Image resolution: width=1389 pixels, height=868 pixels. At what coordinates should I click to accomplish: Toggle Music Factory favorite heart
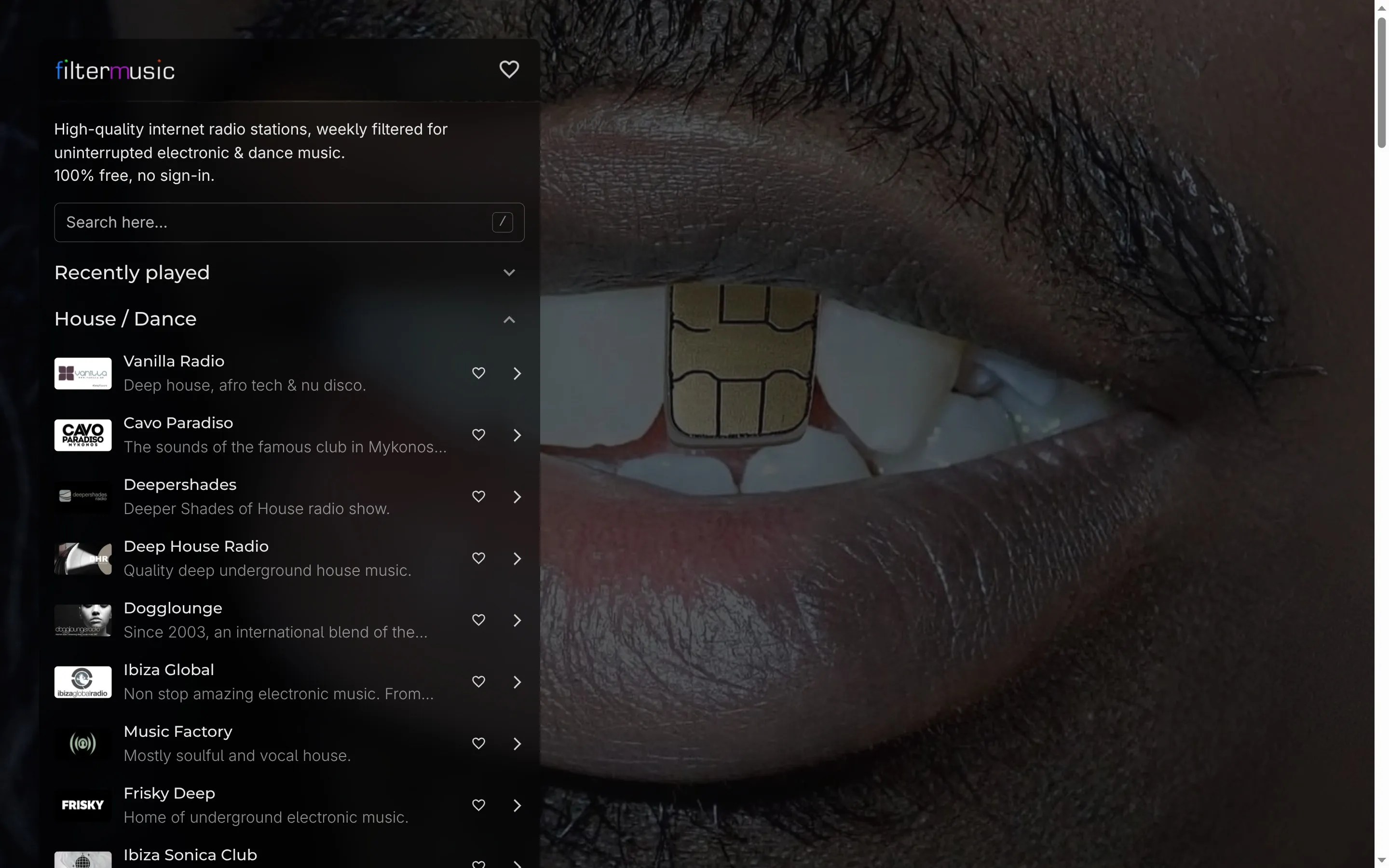pyautogui.click(x=478, y=744)
